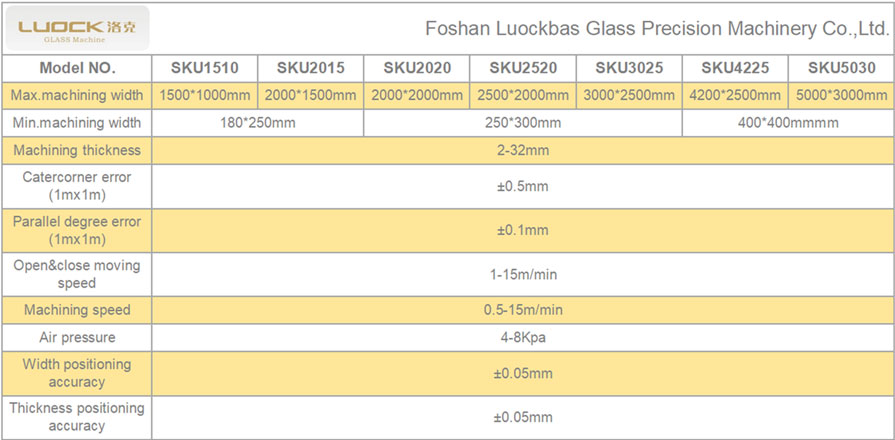Select the company name header text
Image resolution: width=895 pixels, height=440 pixels.
657,29
